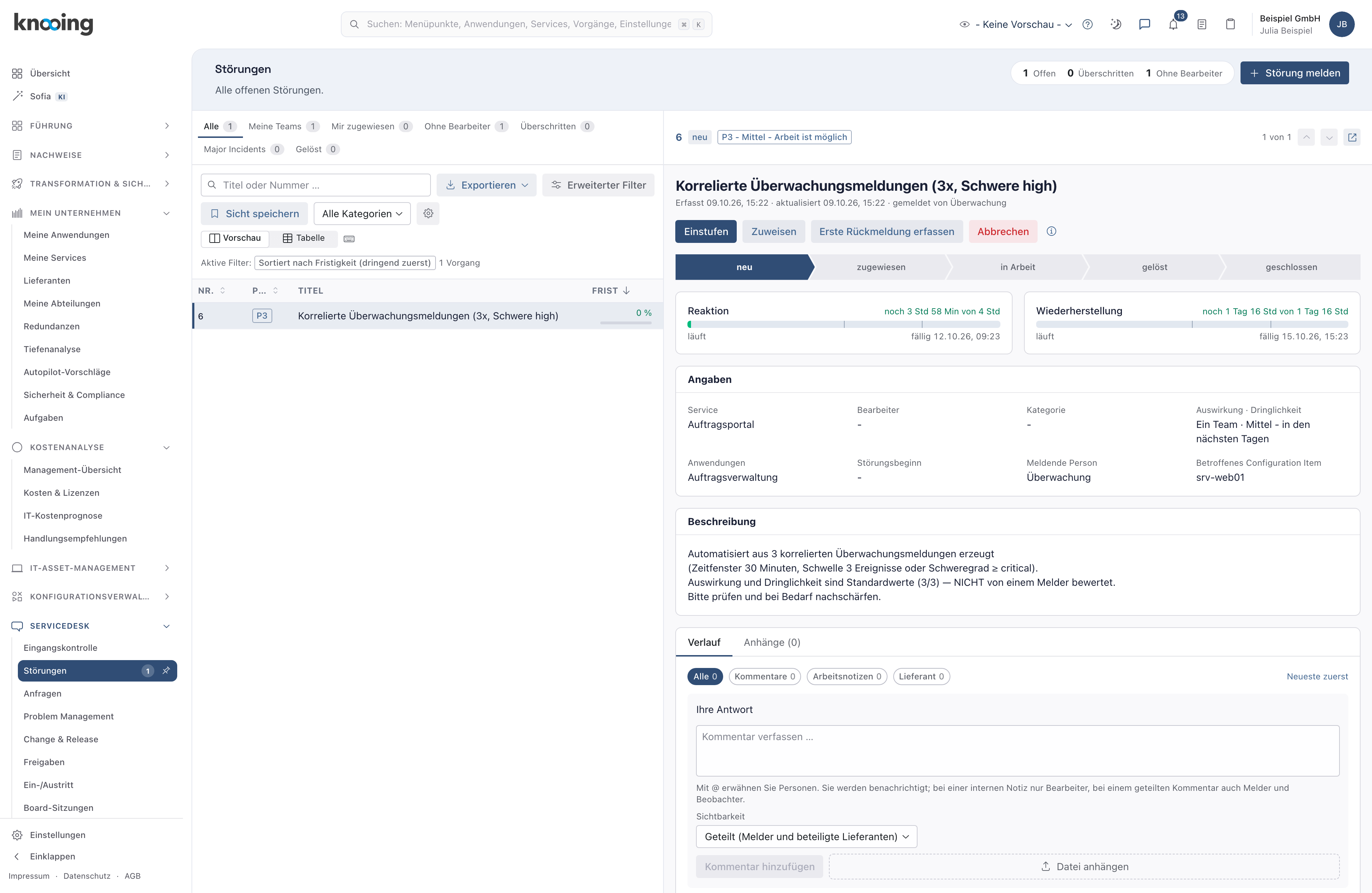Focus the Titel oder Nummer search field
Screen dimensions: 1372x893
coord(316,185)
